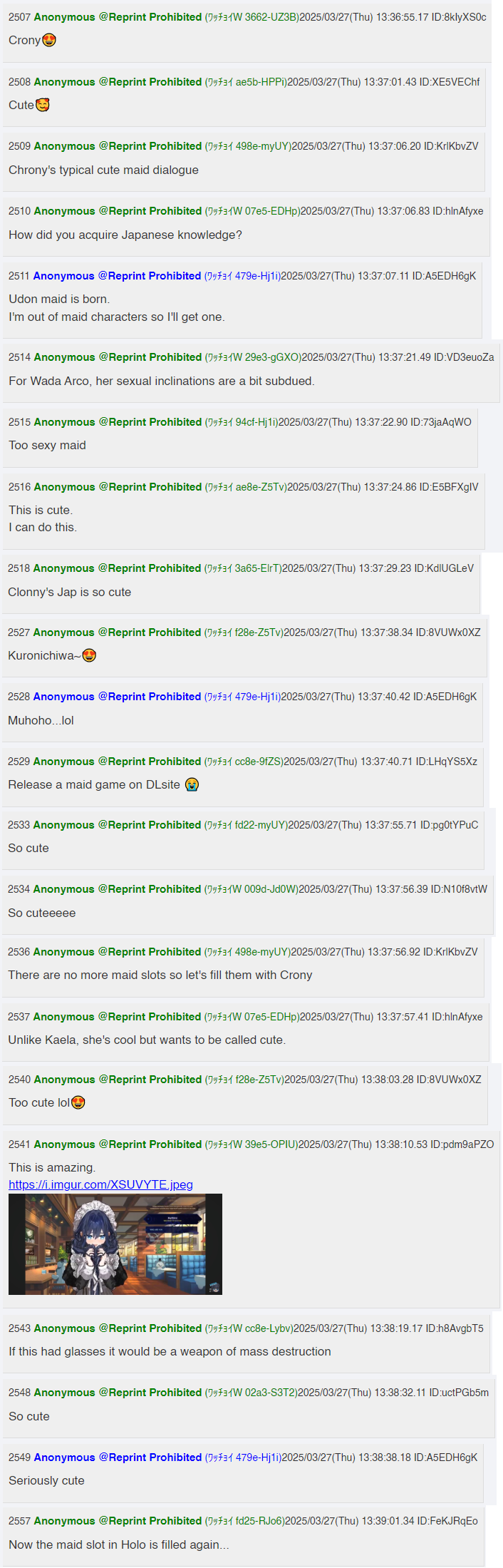The image size is (503, 1568).
Task: Click post number 2536
Action: pyautogui.click(x=19, y=952)
